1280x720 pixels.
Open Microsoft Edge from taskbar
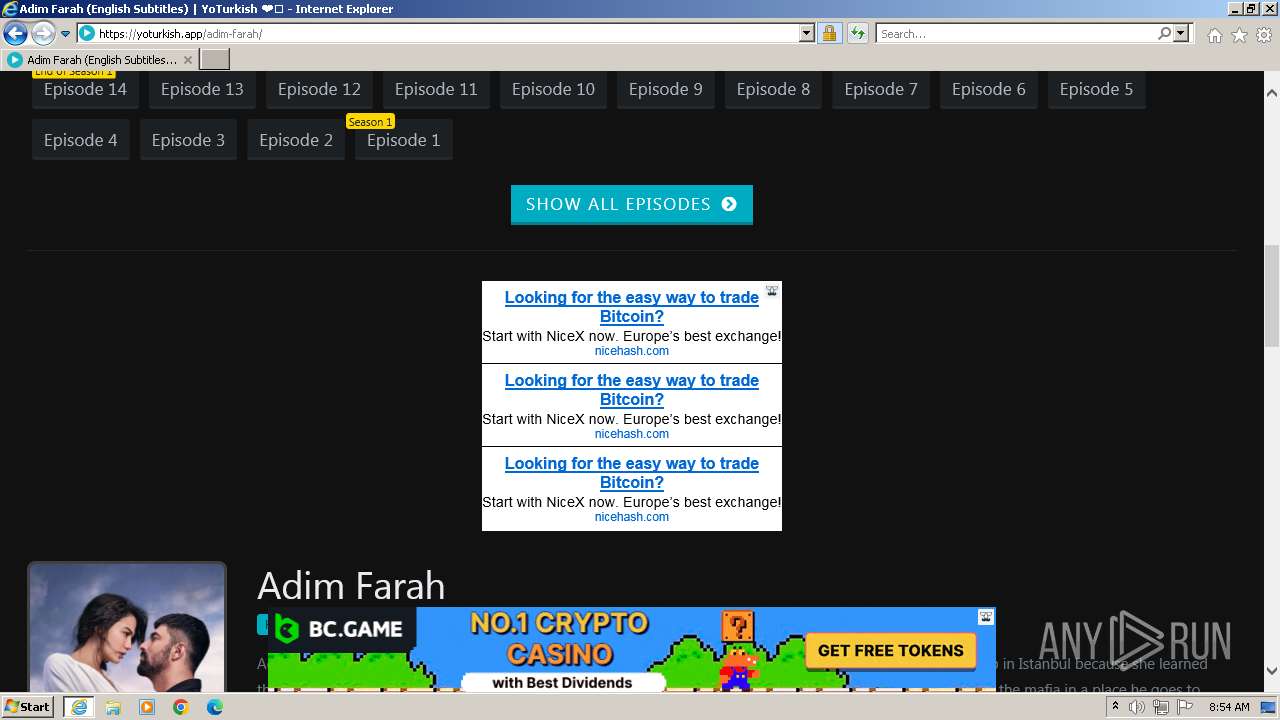click(x=215, y=707)
